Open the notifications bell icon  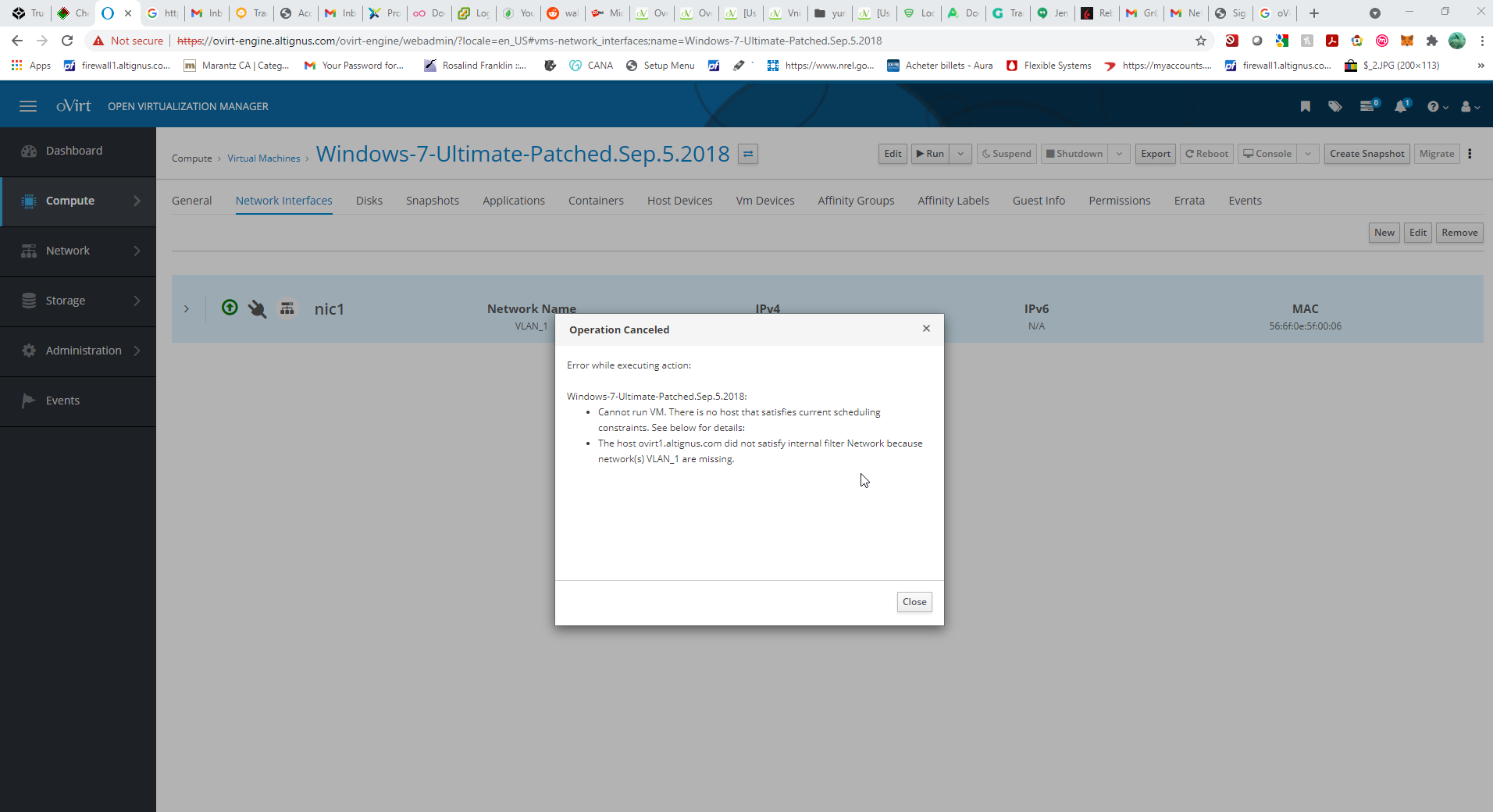1401,106
